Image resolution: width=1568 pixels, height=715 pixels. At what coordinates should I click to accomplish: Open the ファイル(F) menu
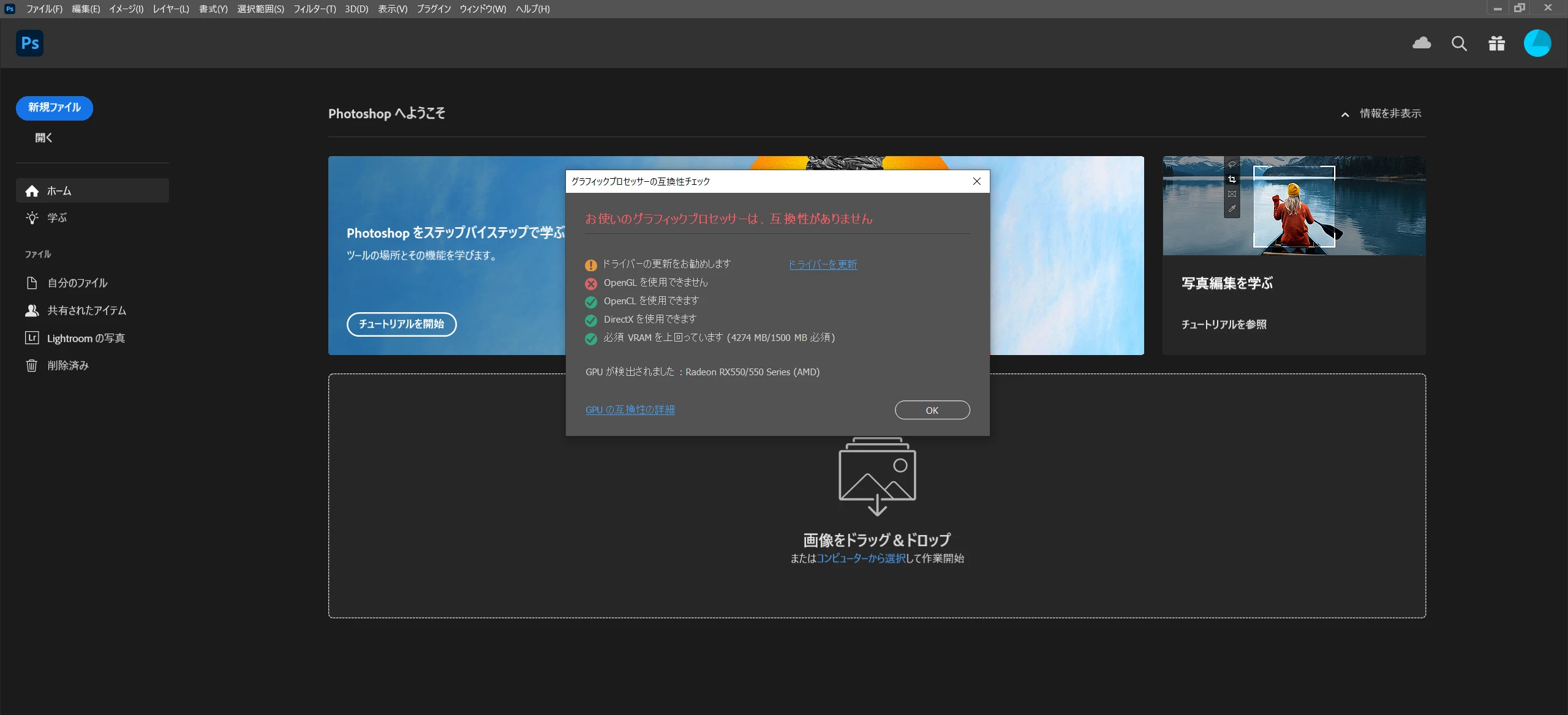pyautogui.click(x=43, y=9)
